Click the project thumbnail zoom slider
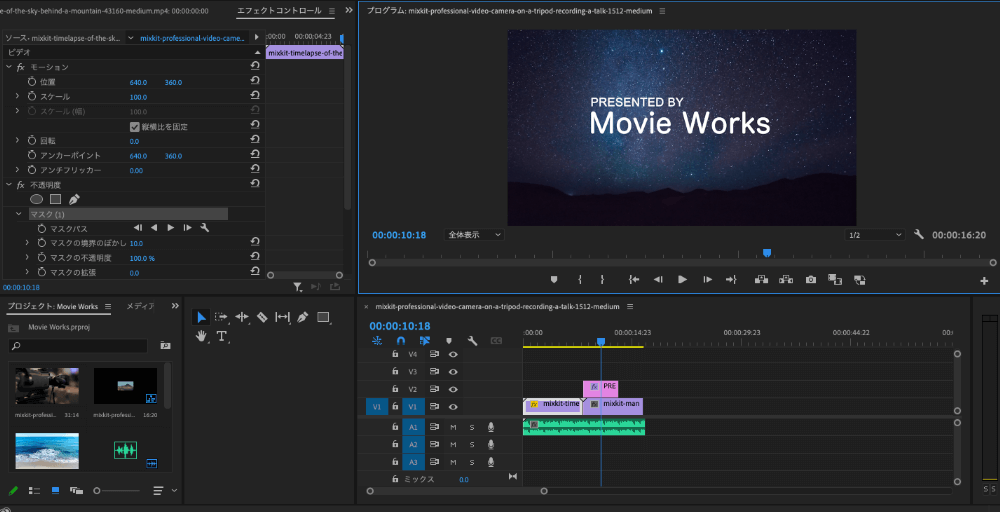 pos(97,490)
